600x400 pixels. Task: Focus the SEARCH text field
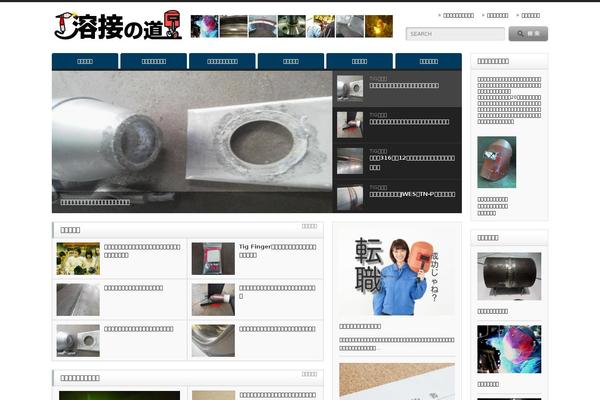coord(455,34)
